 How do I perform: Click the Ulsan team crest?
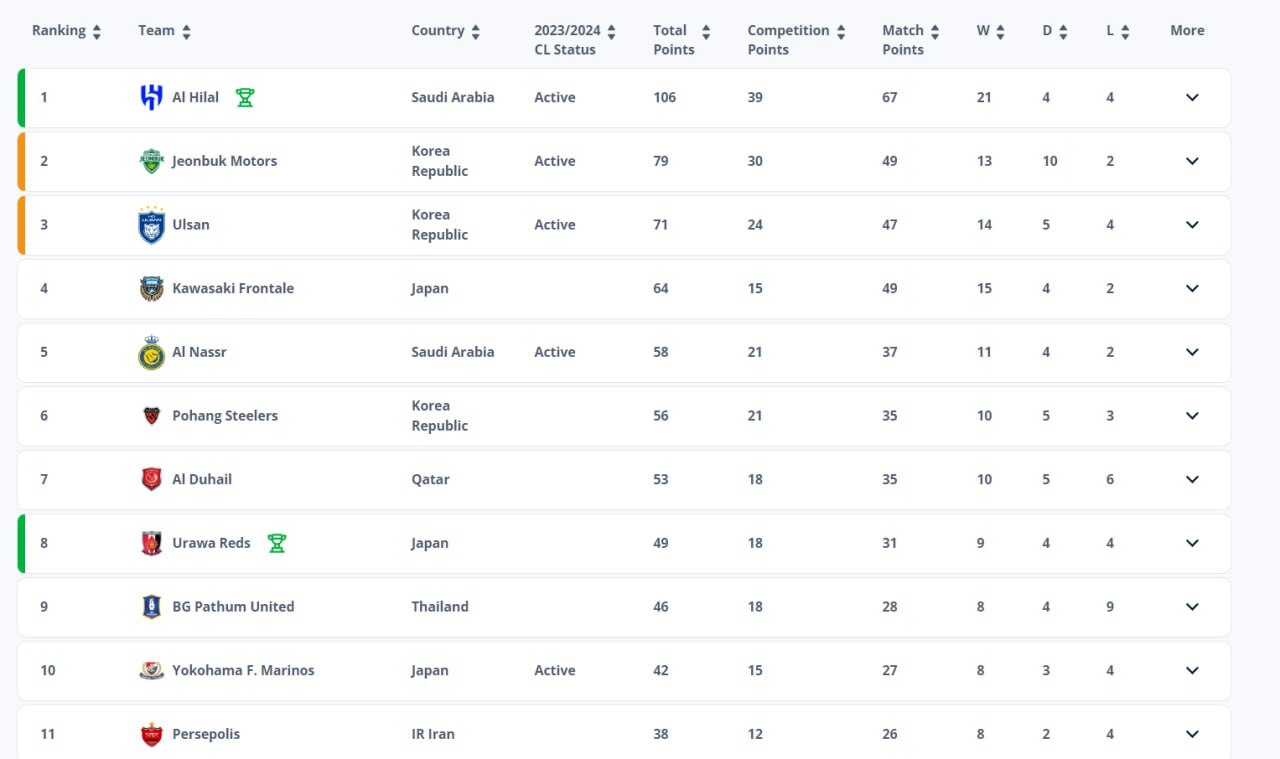tap(151, 225)
